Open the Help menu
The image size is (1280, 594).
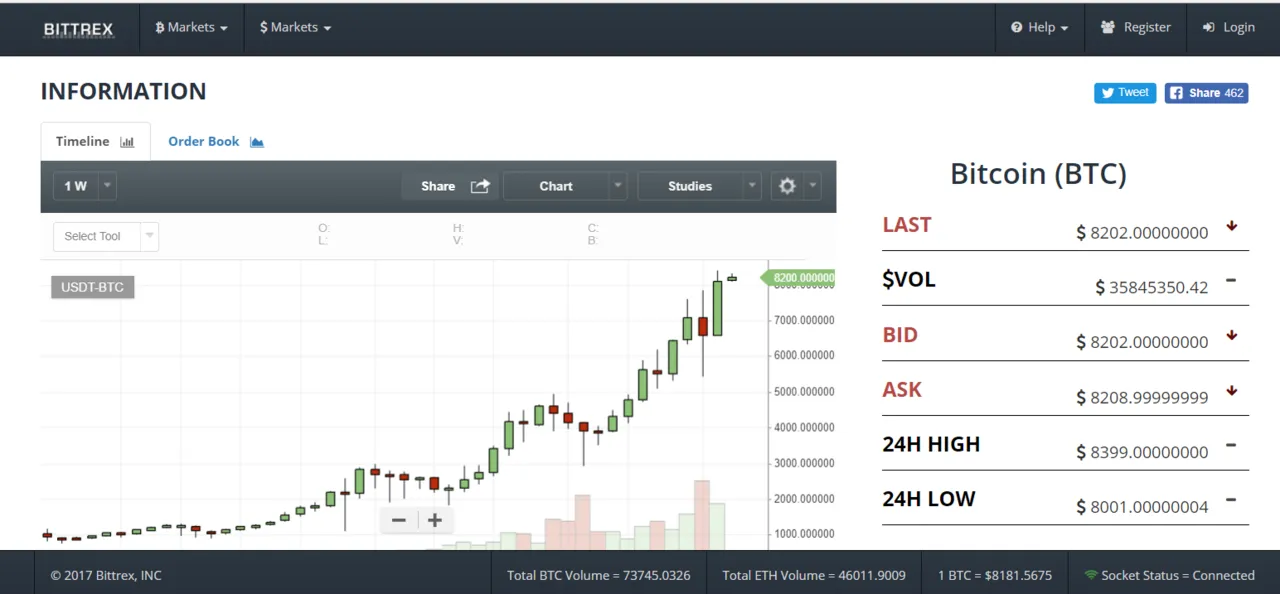(1040, 28)
